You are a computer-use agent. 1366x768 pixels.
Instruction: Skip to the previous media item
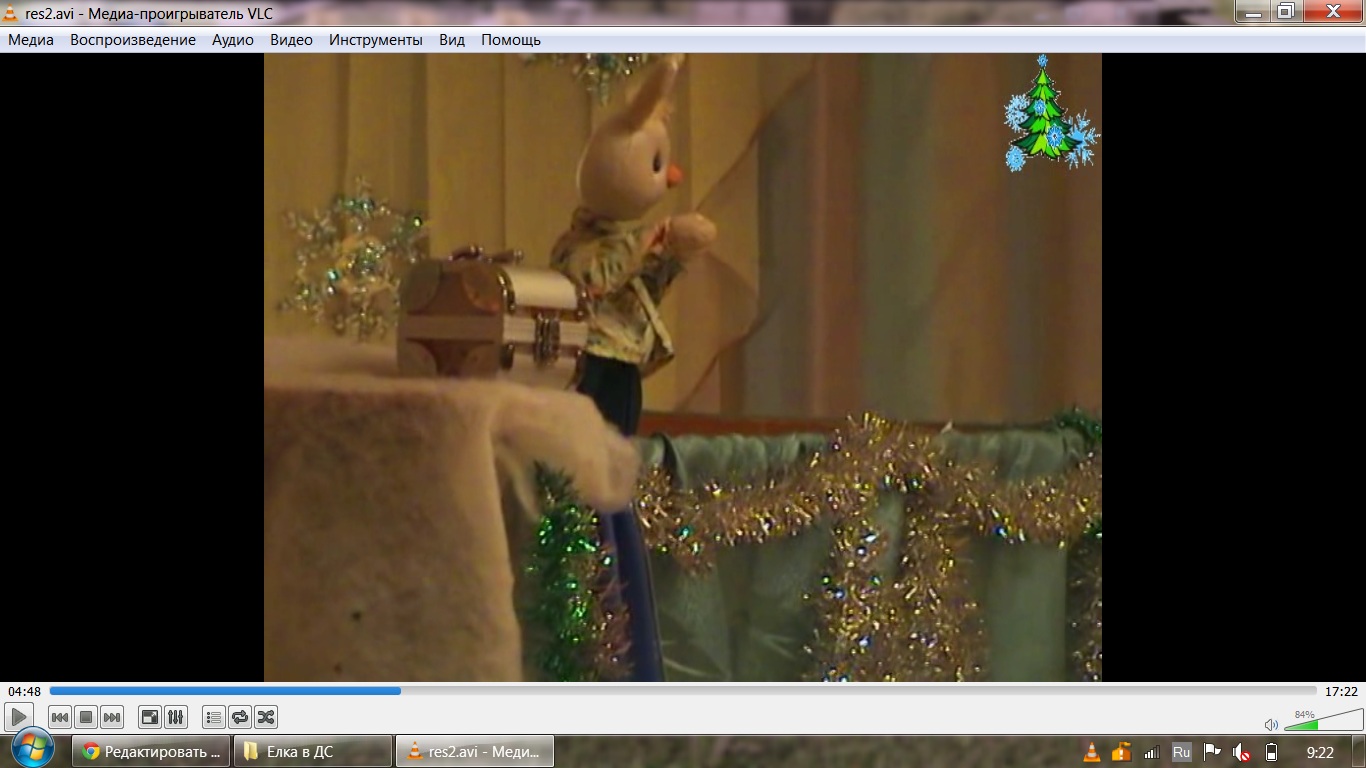tap(60, 717)
